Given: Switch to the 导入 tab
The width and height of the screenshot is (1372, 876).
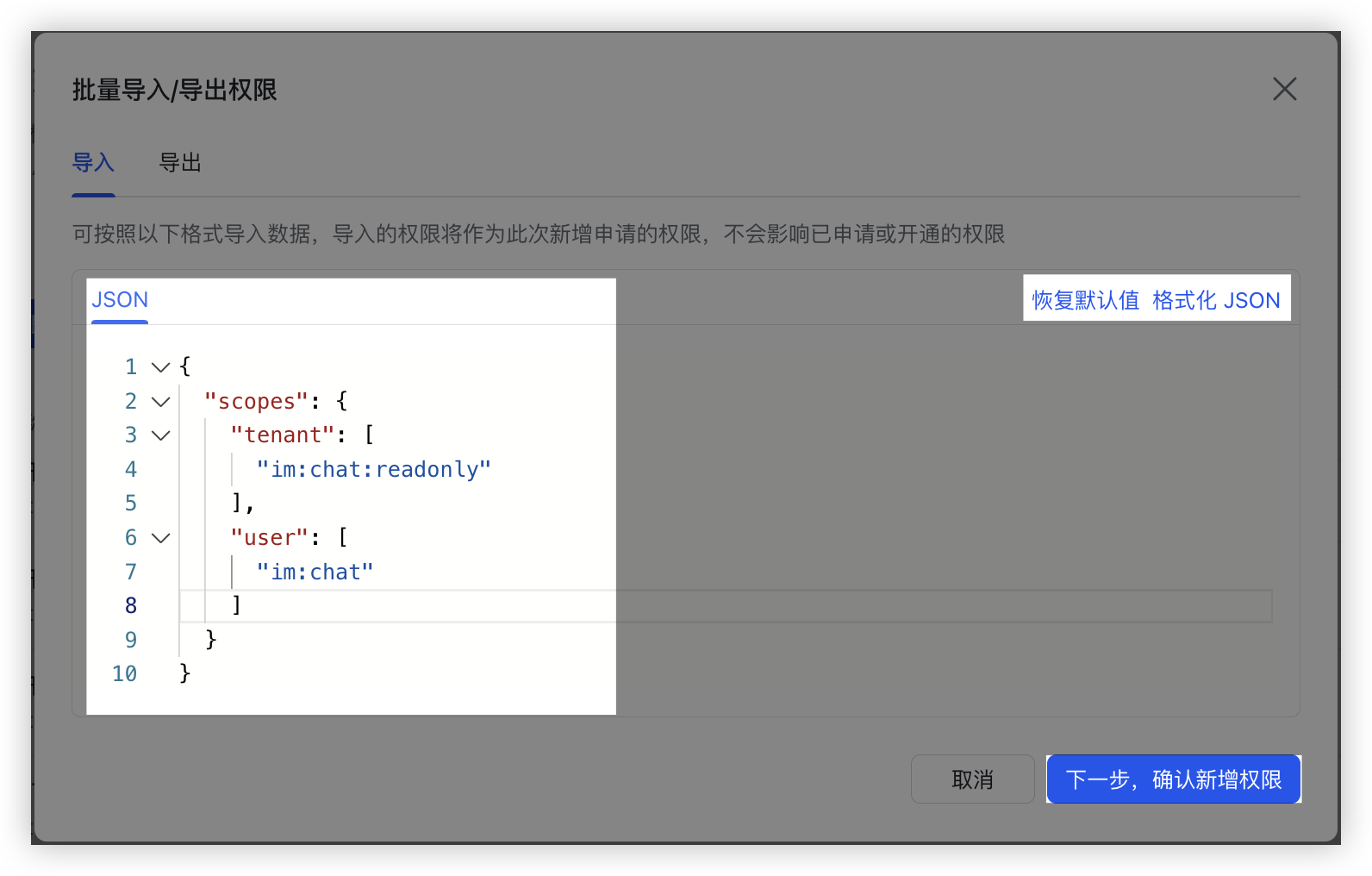Looking at the screenshot, I should (x=93, y=162).
